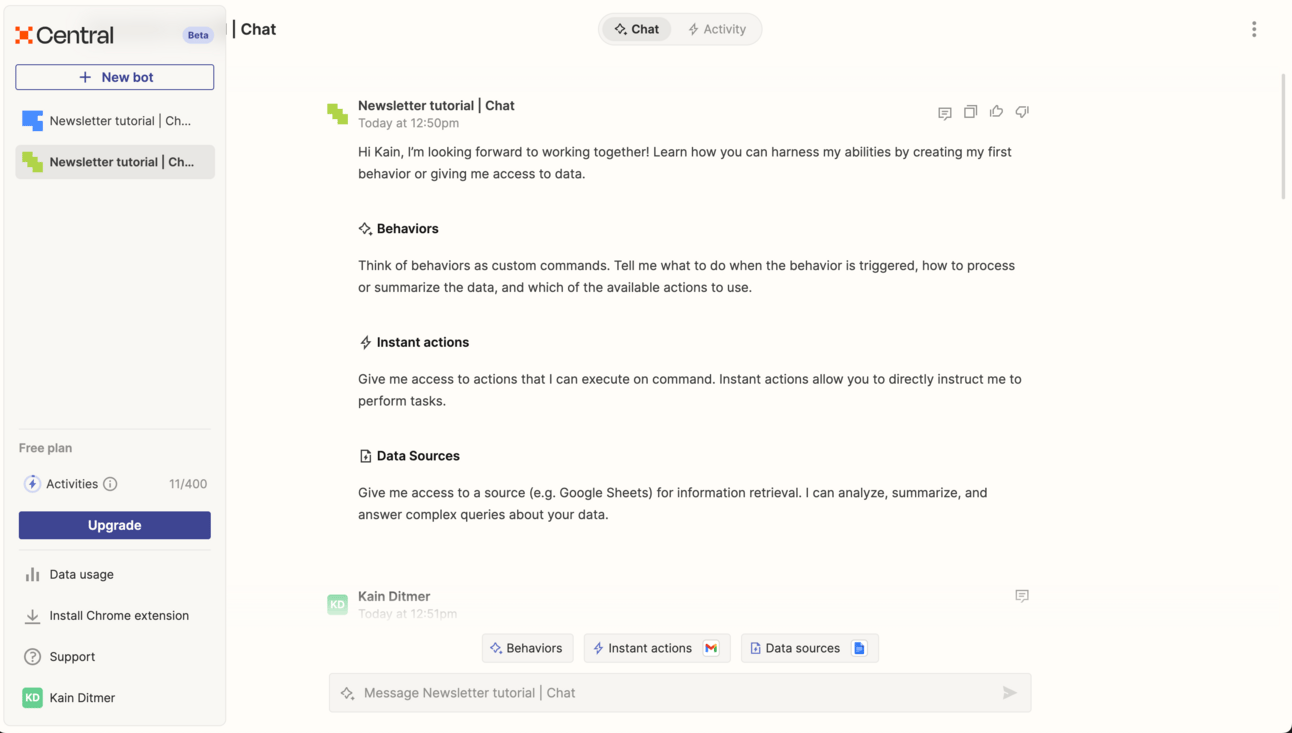Click the send arrow icon
1292x733 pixels.
(1009, 692)
